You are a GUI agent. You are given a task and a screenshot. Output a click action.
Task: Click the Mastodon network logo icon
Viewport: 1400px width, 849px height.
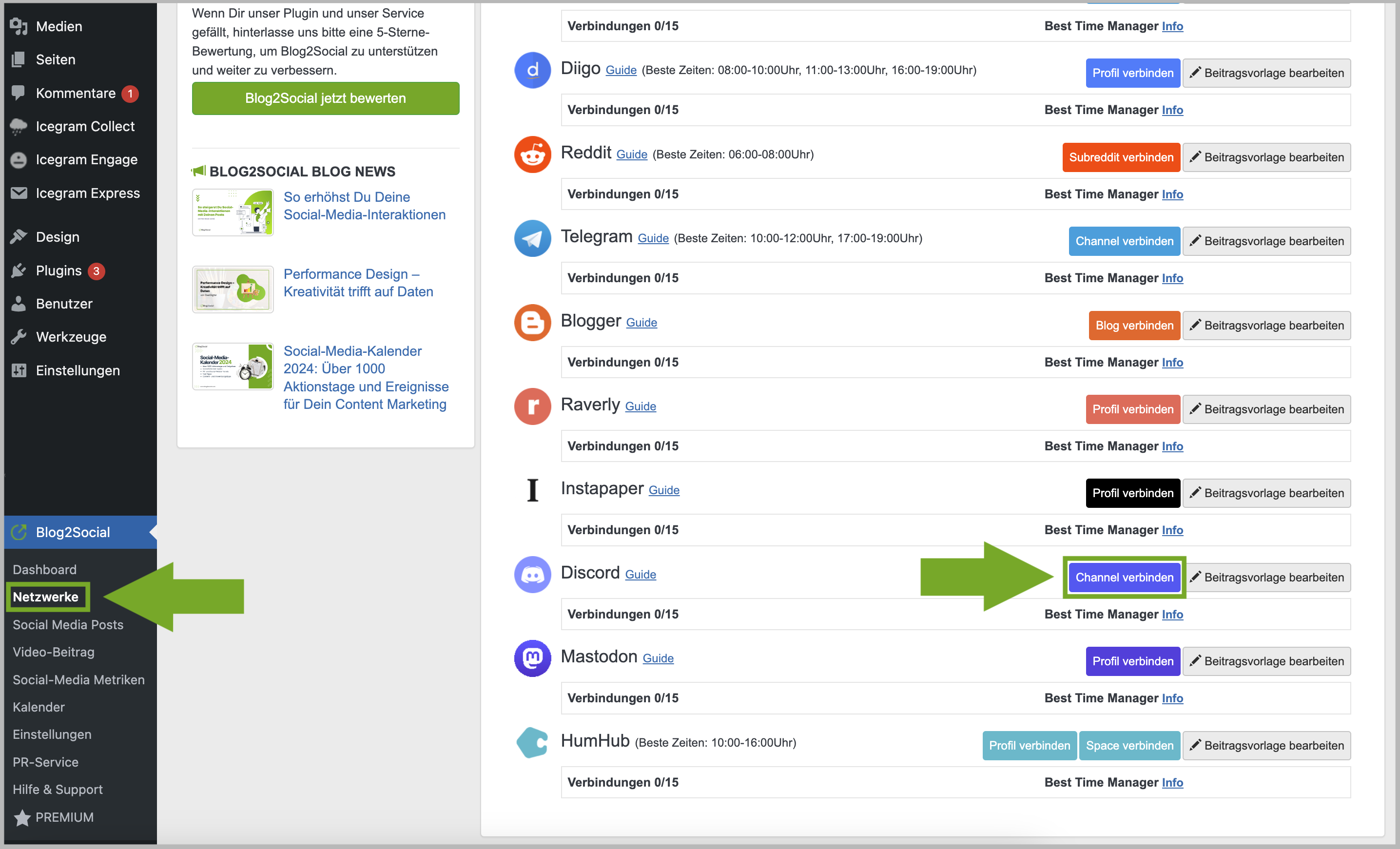532,659
